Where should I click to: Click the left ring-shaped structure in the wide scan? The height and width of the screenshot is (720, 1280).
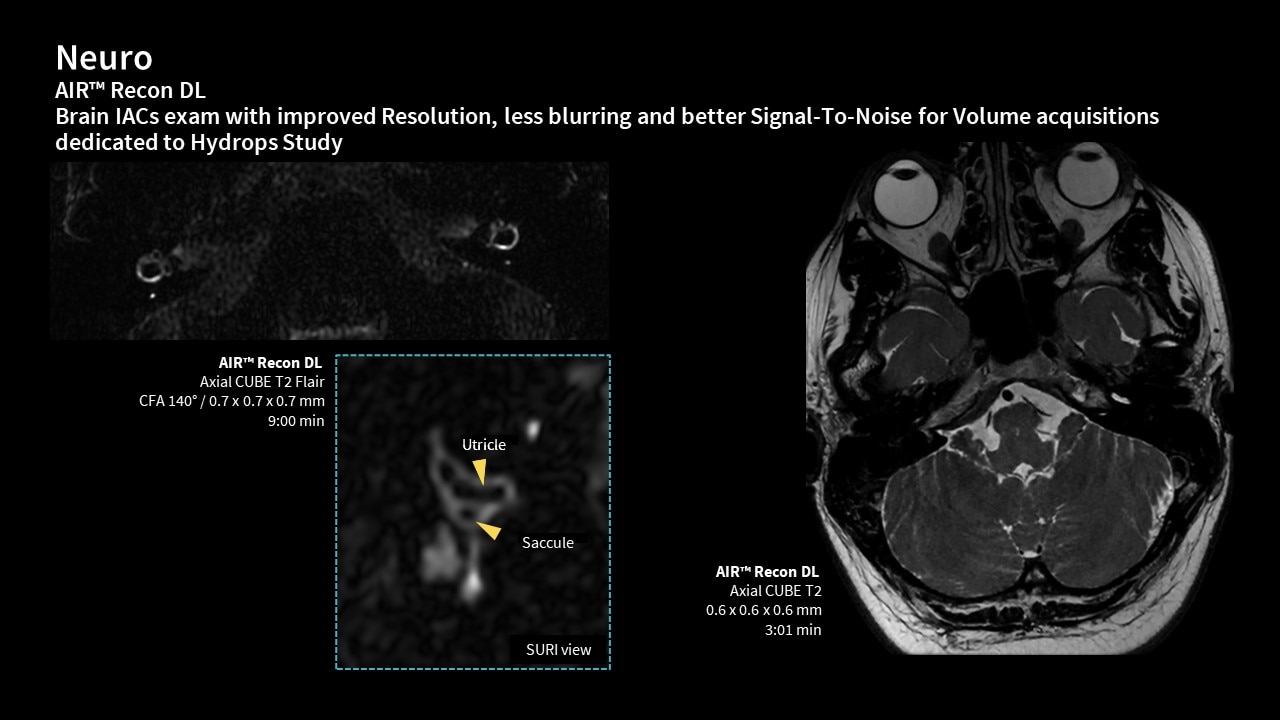[151, 268]
